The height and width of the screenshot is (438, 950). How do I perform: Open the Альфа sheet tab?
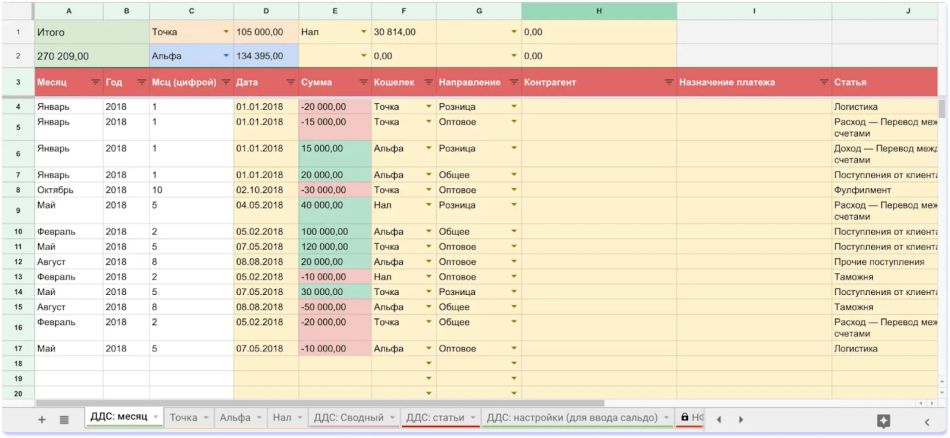pyautogui.click(x=234, y=417)
